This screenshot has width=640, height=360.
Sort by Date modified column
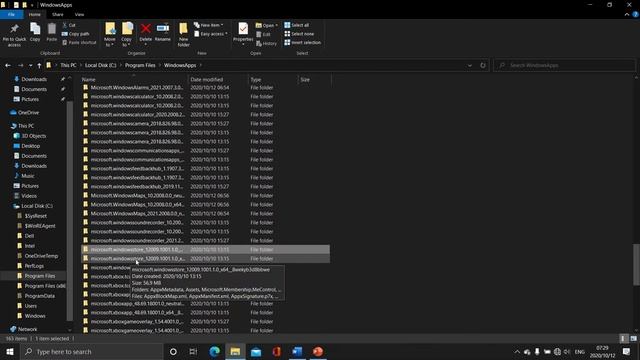(x=218, y=80)
